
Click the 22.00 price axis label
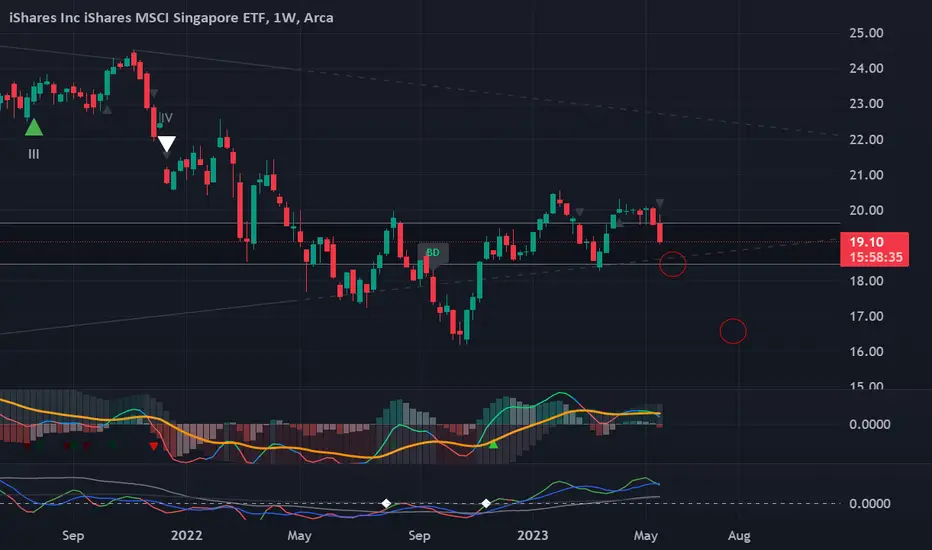tap(866, 140)
